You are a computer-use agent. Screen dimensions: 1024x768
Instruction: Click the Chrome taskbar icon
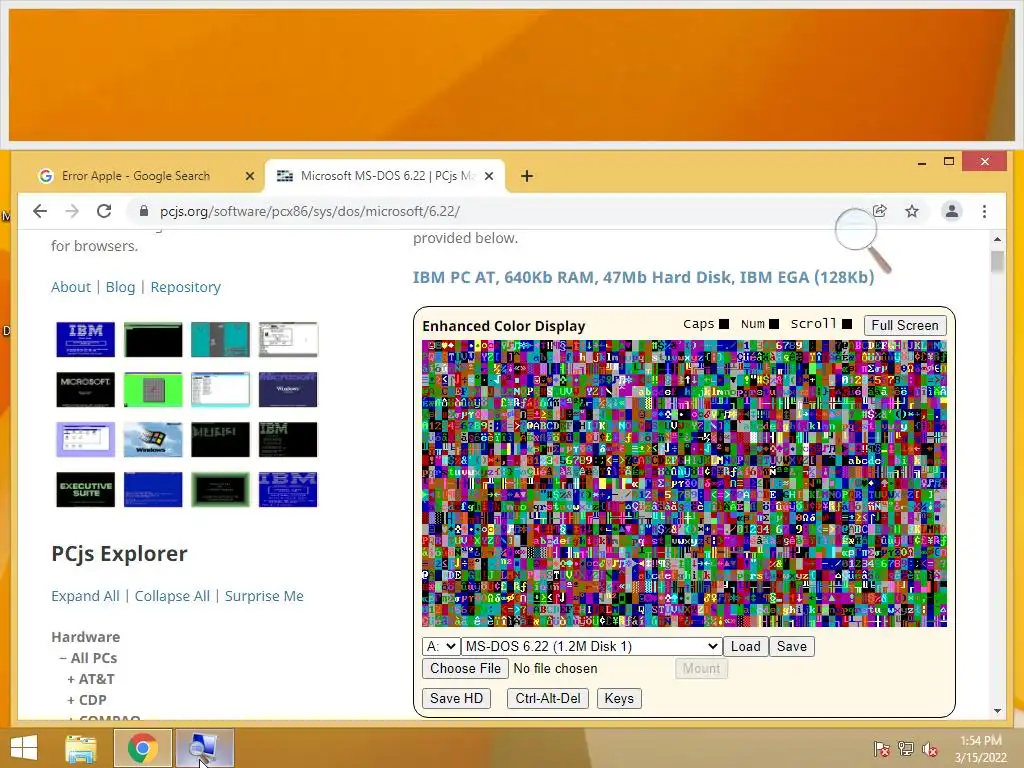pyautogui.click(x=142, y=748)
